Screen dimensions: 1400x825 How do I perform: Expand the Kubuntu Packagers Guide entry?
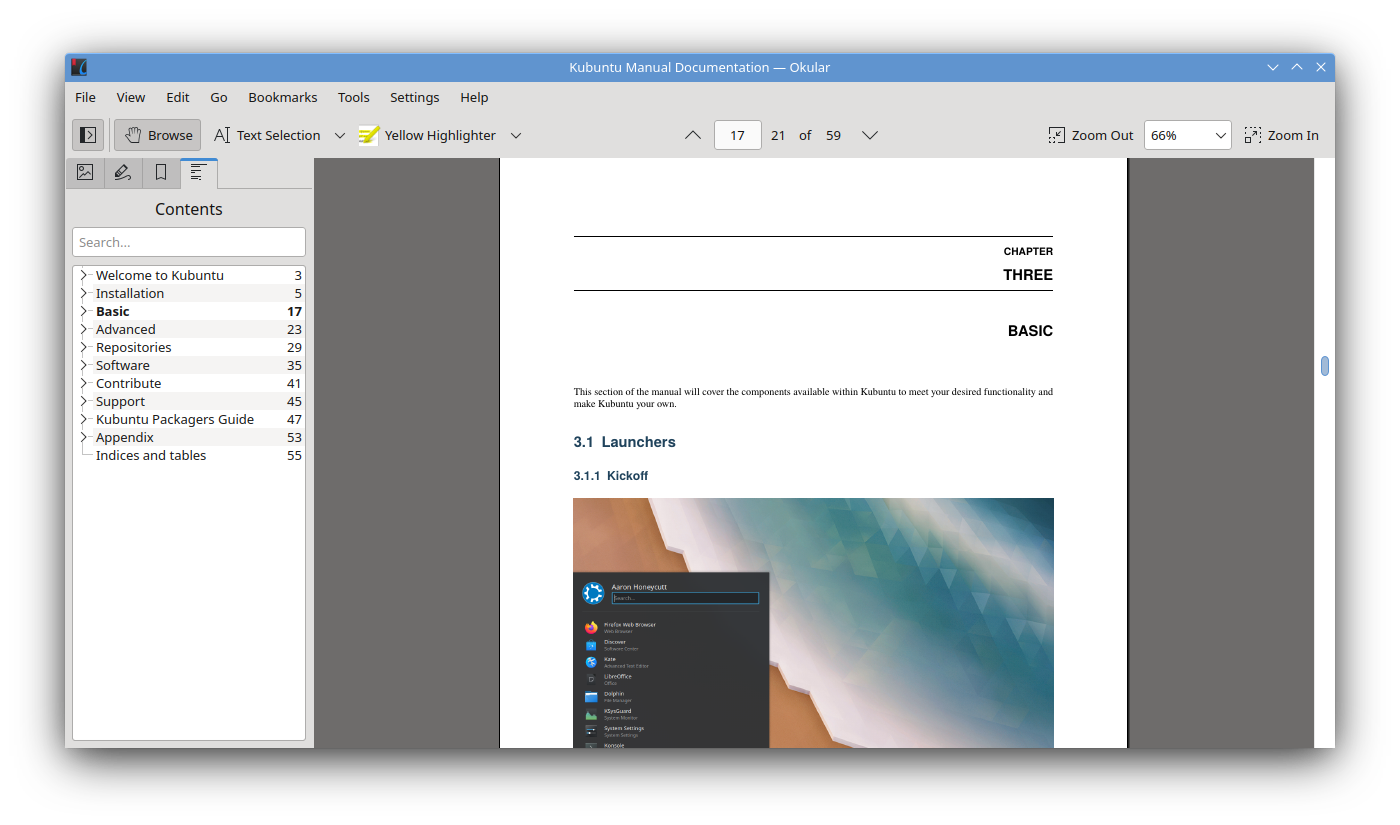point(84,419)
